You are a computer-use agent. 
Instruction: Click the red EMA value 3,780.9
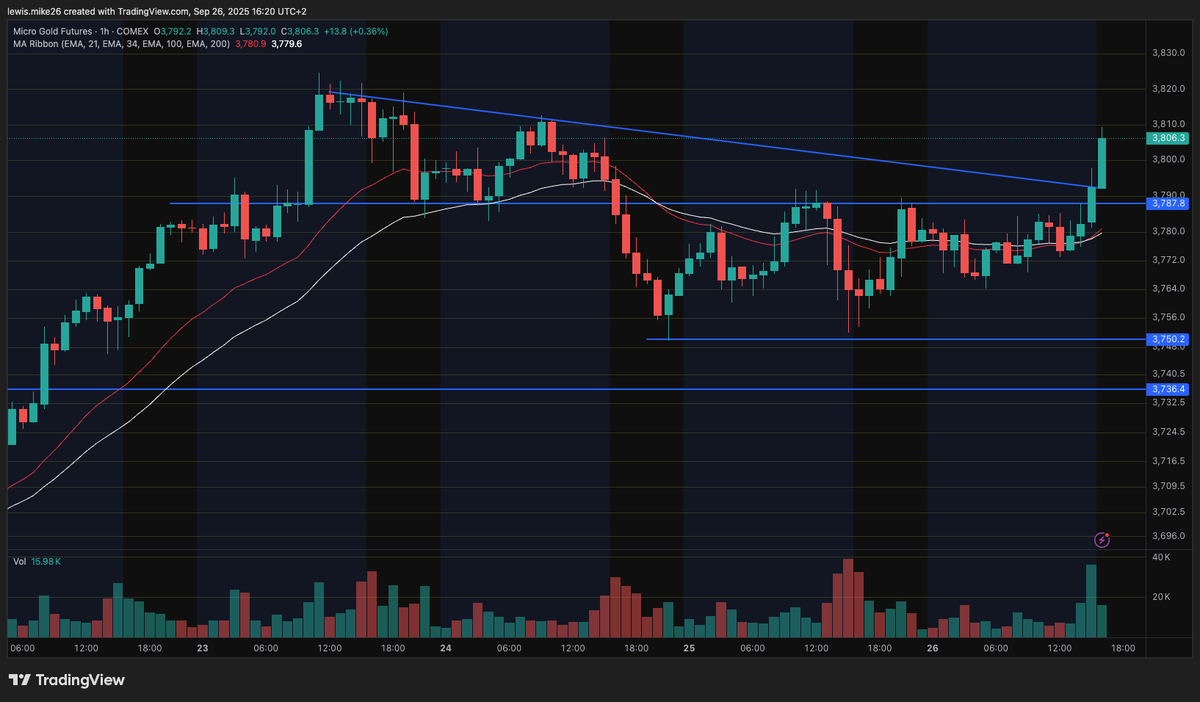[x=249, y=44]
